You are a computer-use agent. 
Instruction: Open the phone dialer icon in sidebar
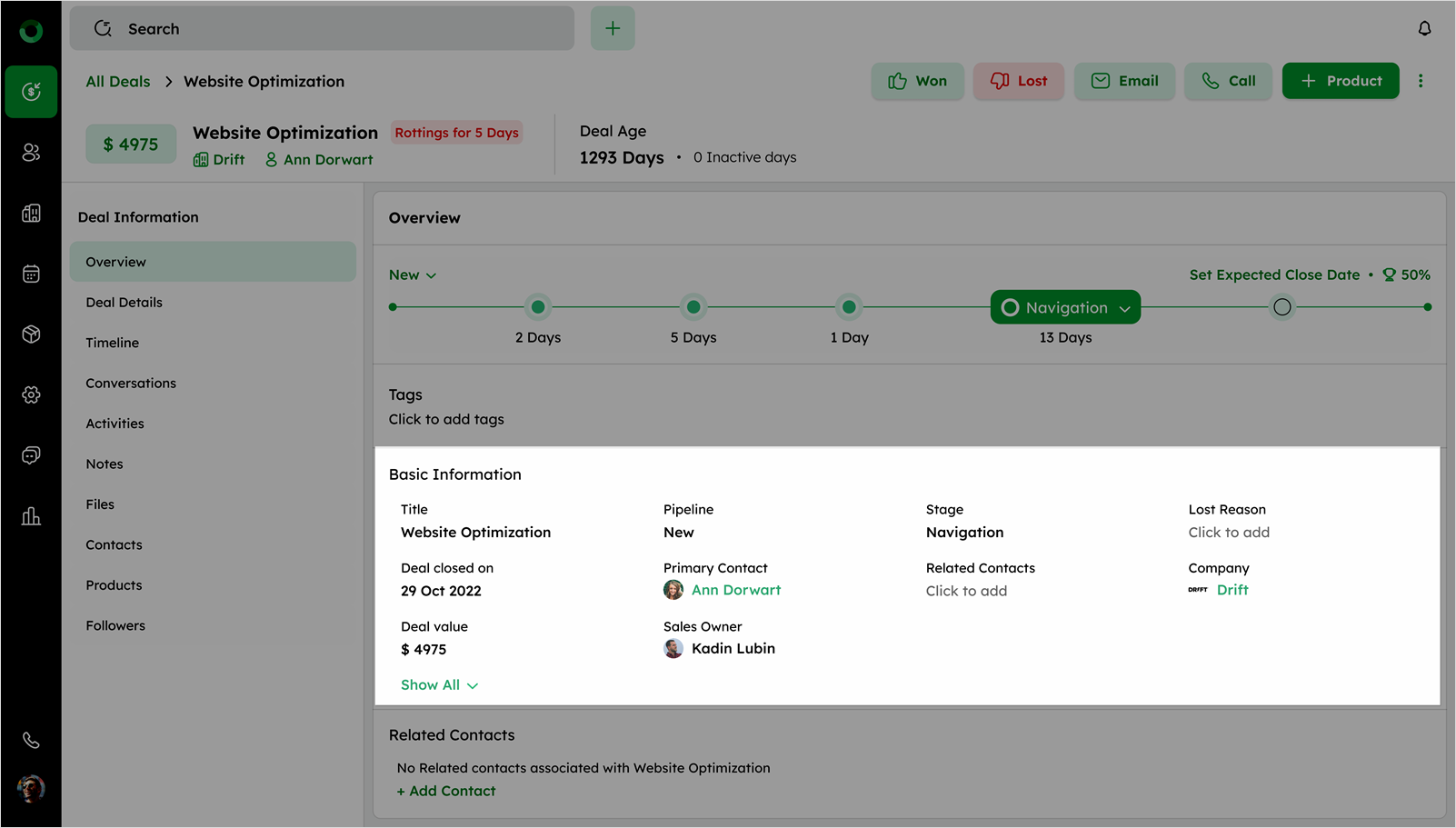coord(31,740)
